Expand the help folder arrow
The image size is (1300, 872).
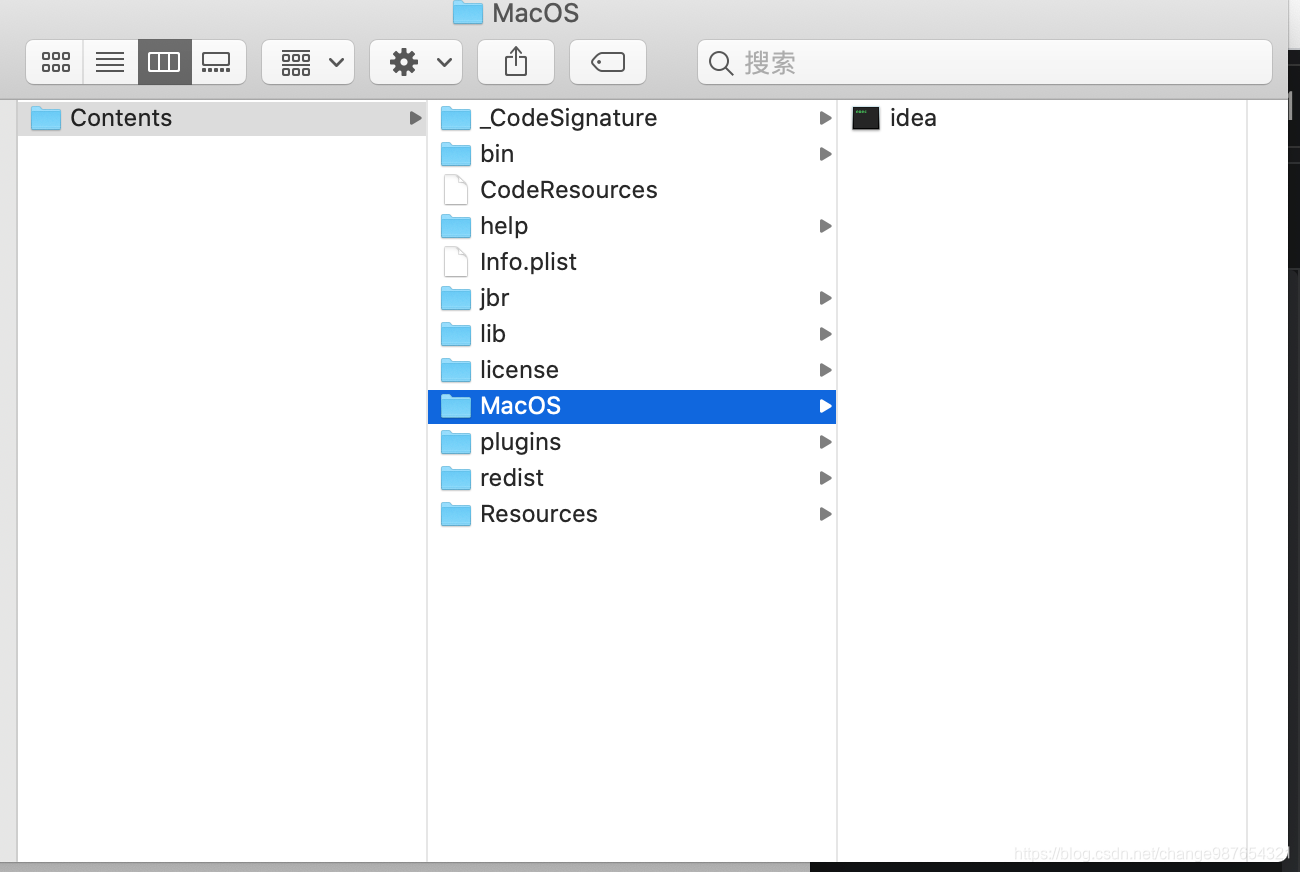point(825,226)
